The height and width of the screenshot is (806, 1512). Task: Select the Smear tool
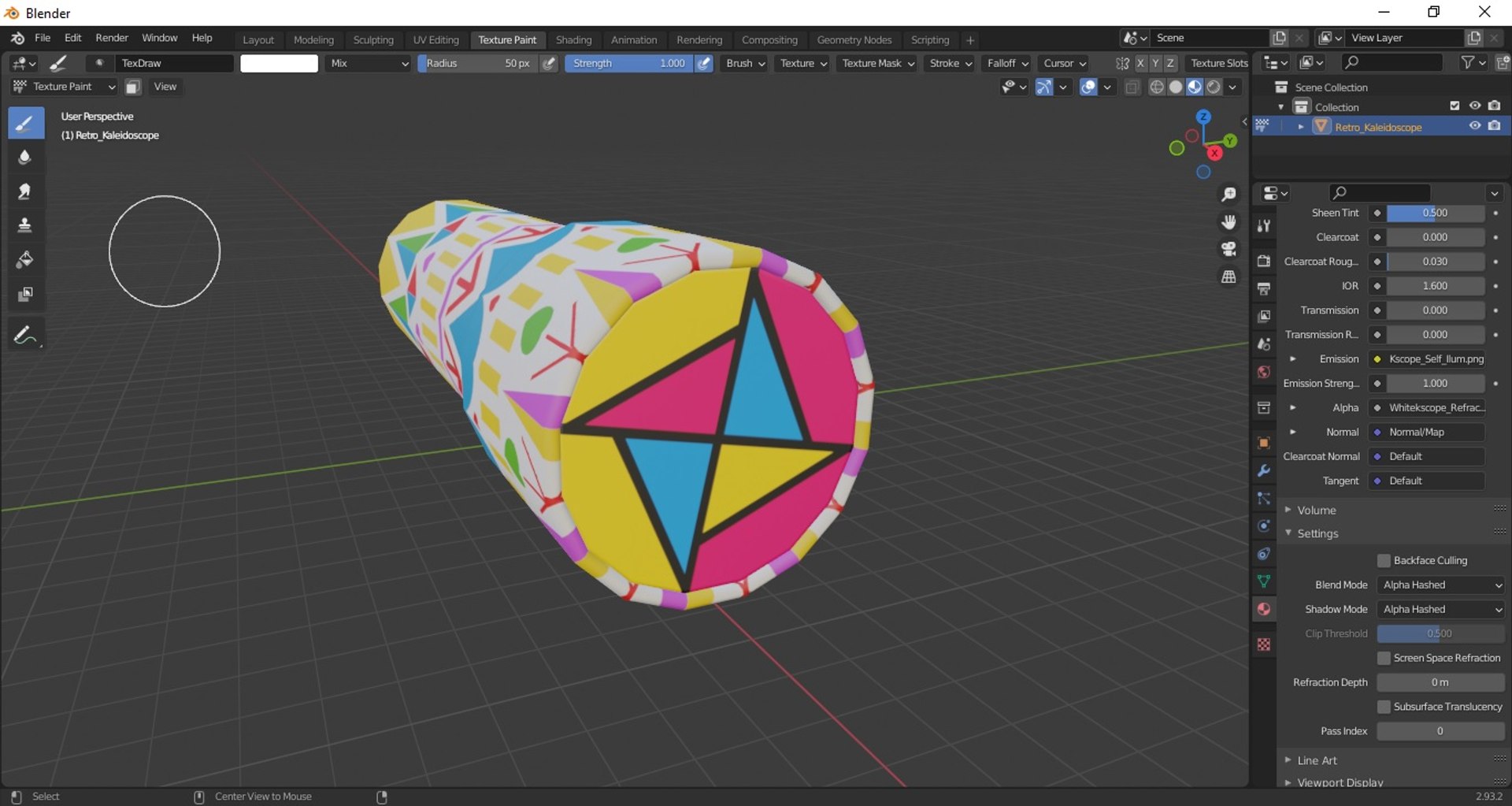[x=25, y=191]
